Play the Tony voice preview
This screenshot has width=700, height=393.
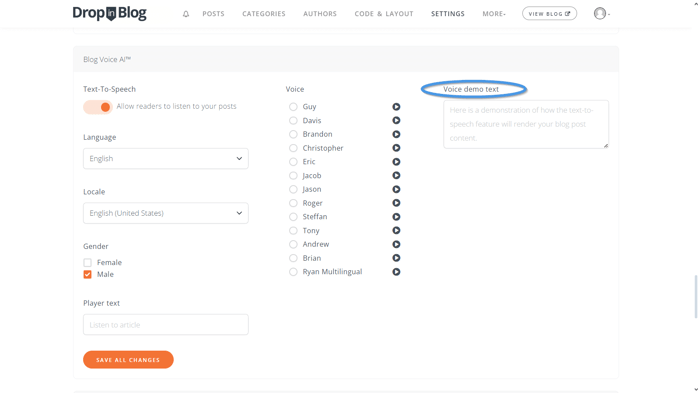pos(396,230)
